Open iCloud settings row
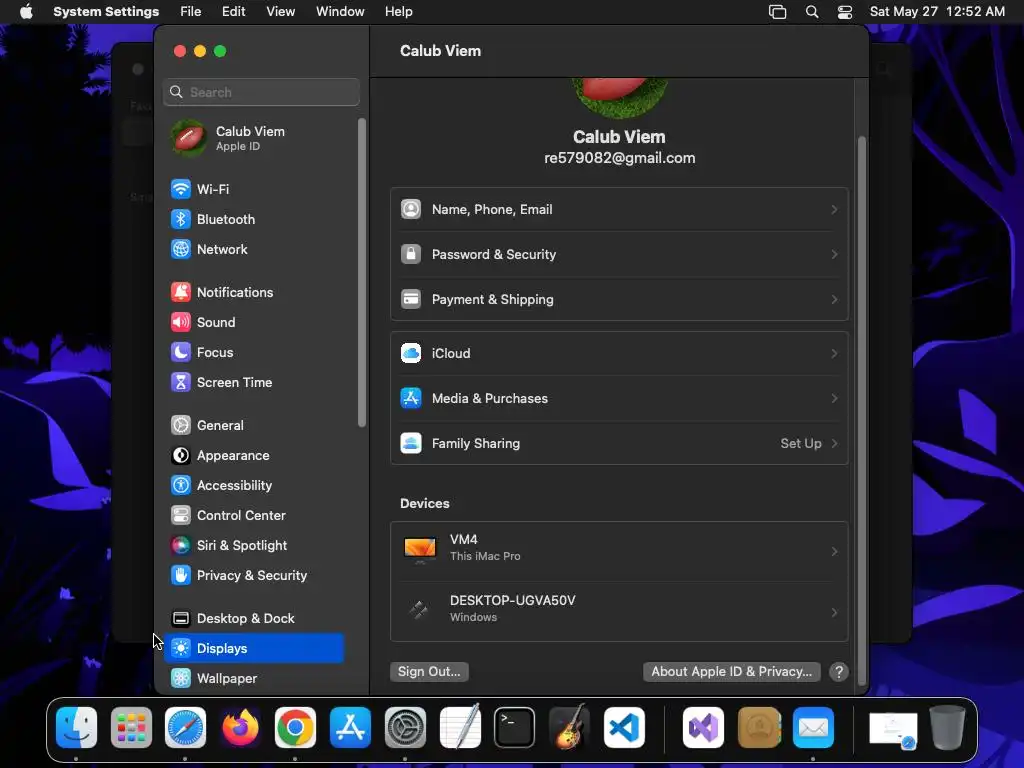Image resolution: width=1024 pixels, height=768 pixels. pos(619,353)
